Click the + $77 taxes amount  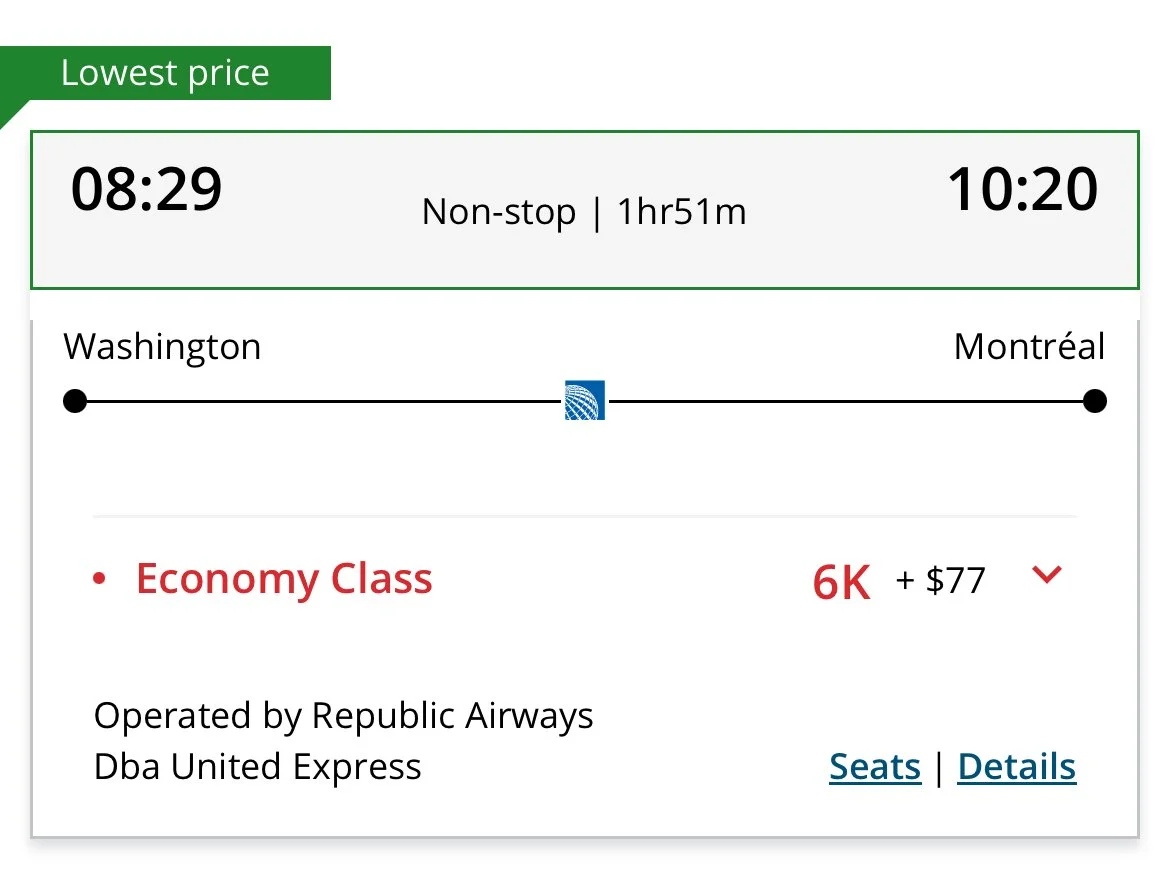point(941,580)
